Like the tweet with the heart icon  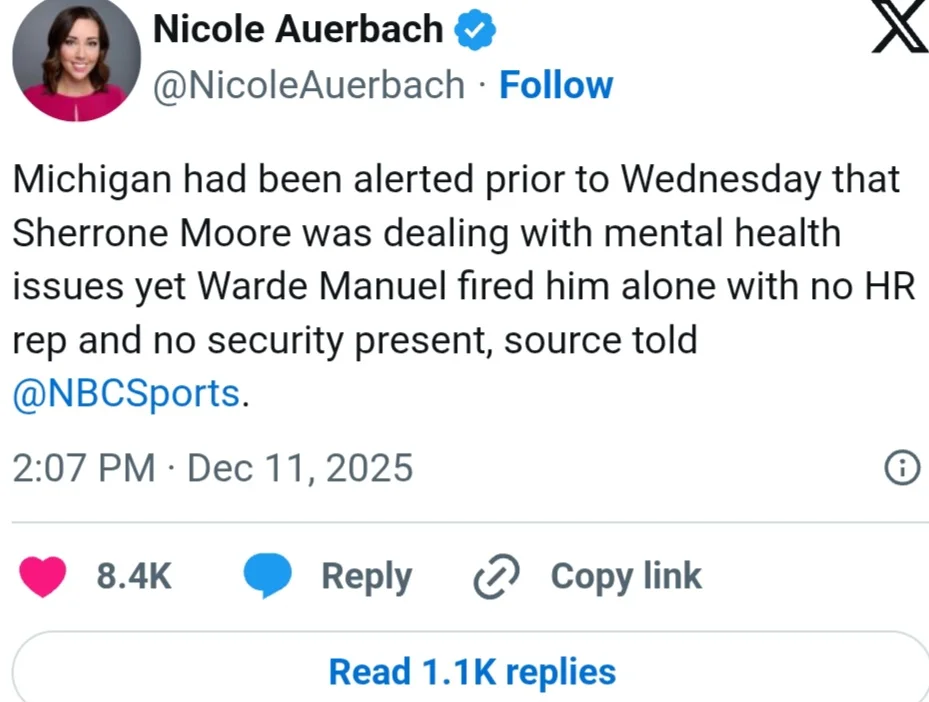pos(44,577)
